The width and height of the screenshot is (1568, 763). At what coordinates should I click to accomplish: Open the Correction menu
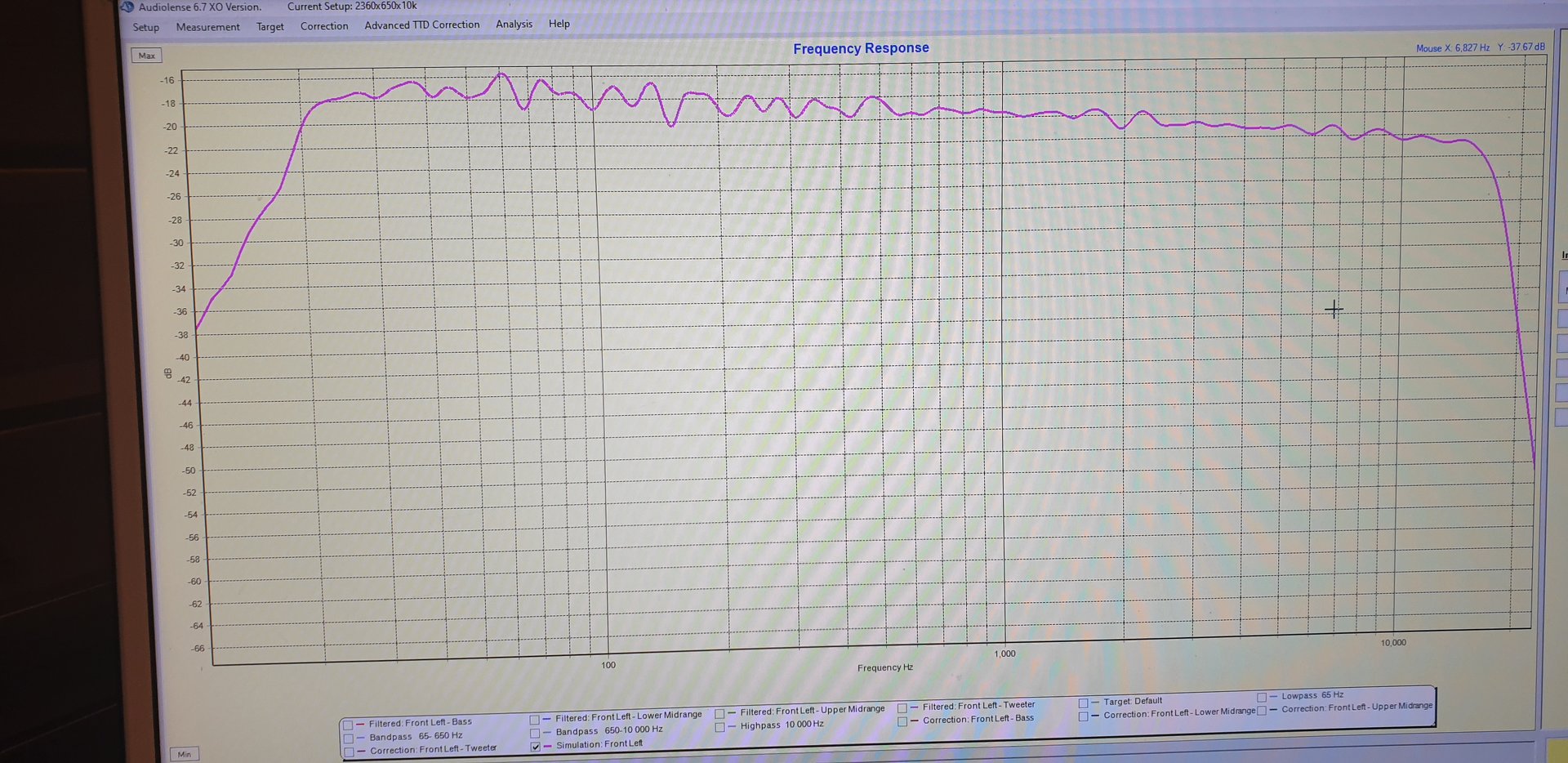[x=324, y=26]
